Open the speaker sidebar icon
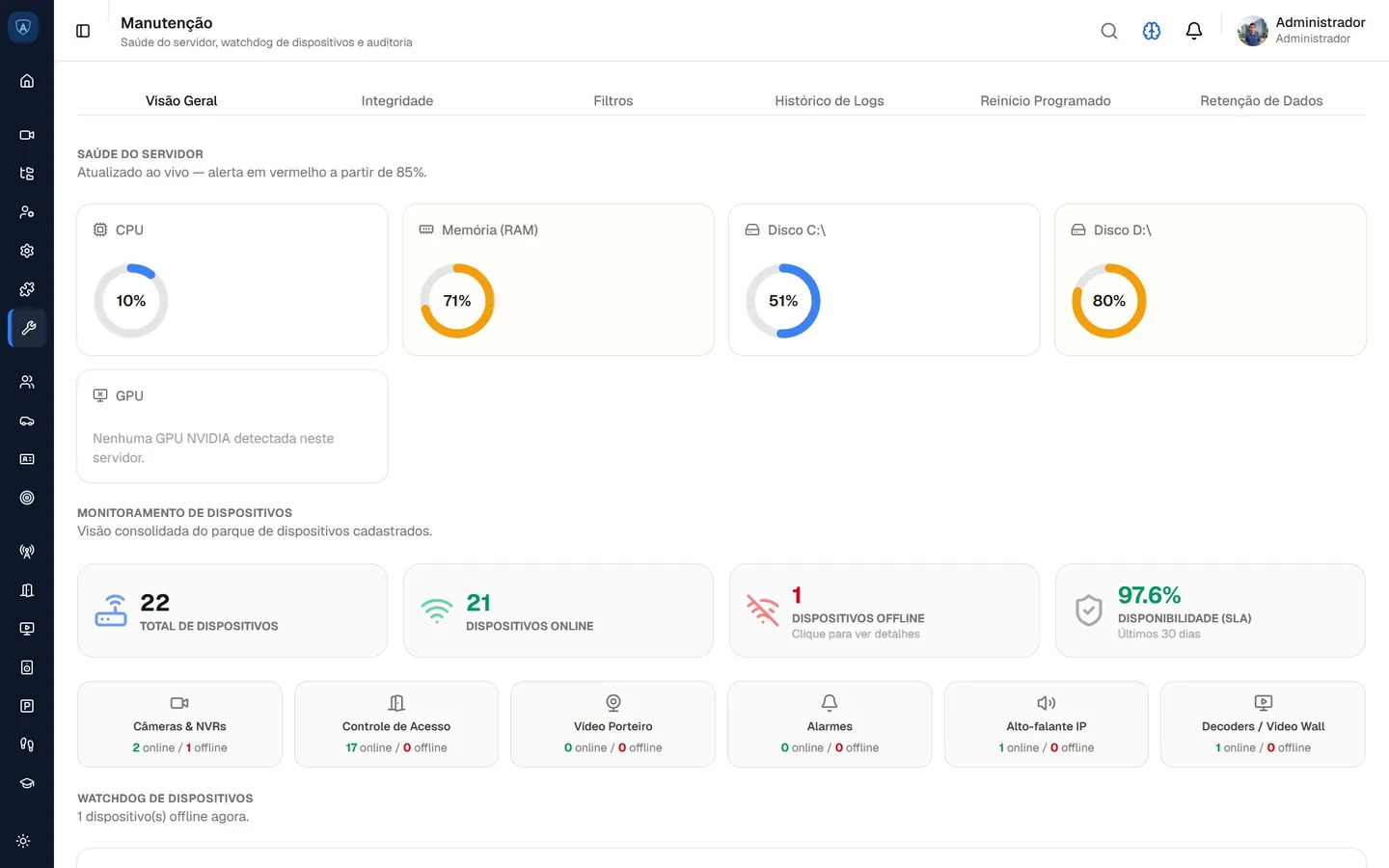Screen dimensions: 1389x868 point(27,667)
